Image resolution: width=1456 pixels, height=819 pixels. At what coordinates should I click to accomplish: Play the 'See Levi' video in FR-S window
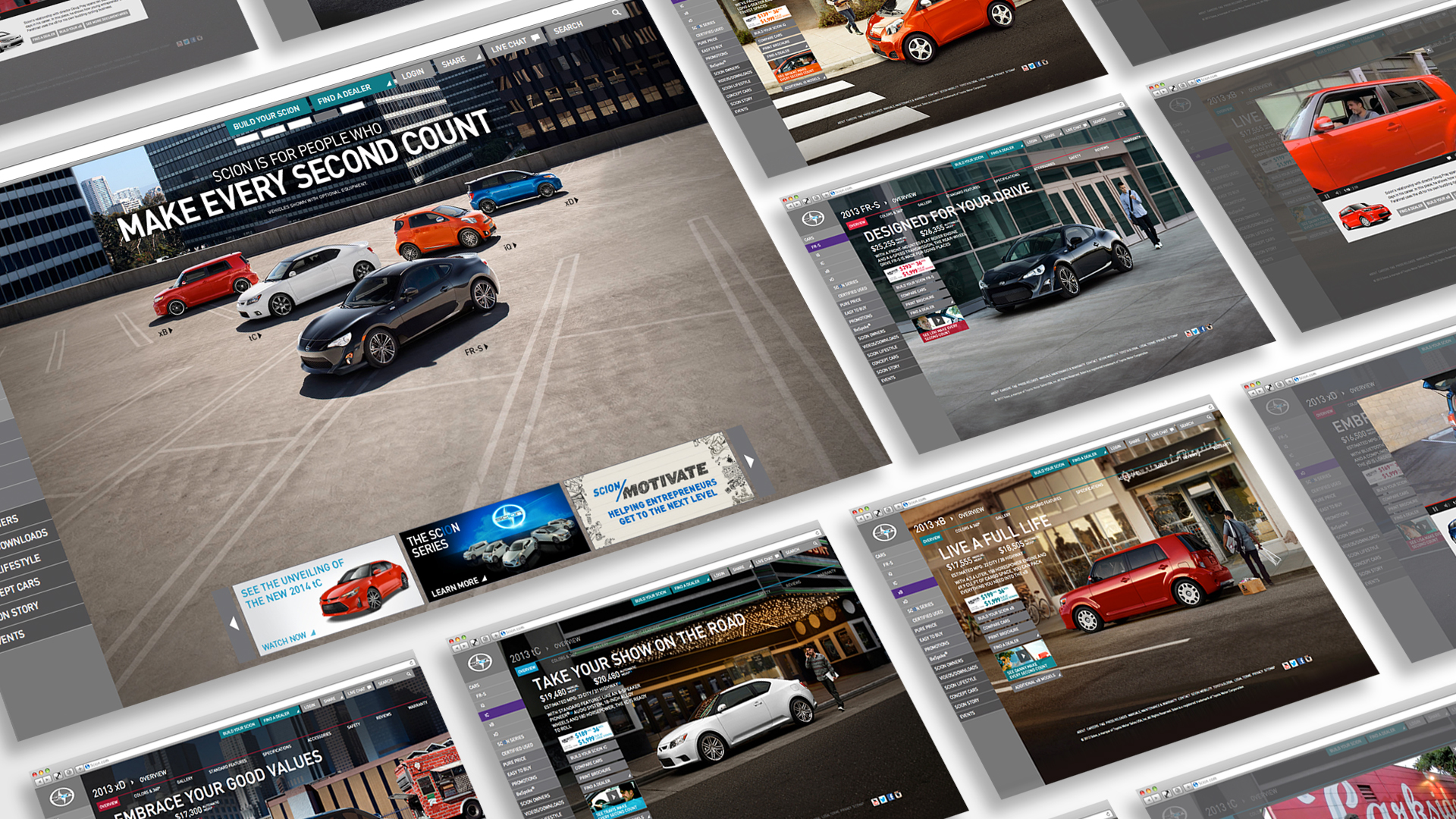coord(939,319)
